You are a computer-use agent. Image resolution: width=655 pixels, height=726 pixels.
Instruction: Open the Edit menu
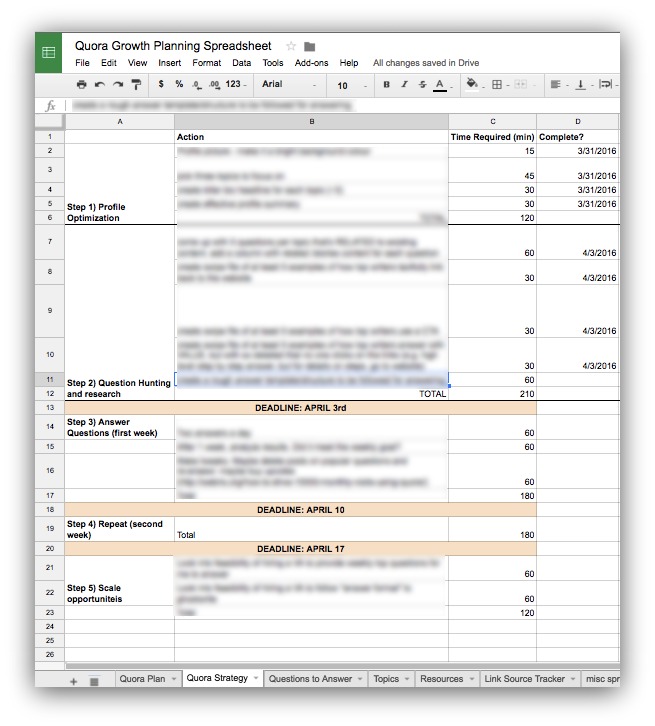click(x=109, y=63)
